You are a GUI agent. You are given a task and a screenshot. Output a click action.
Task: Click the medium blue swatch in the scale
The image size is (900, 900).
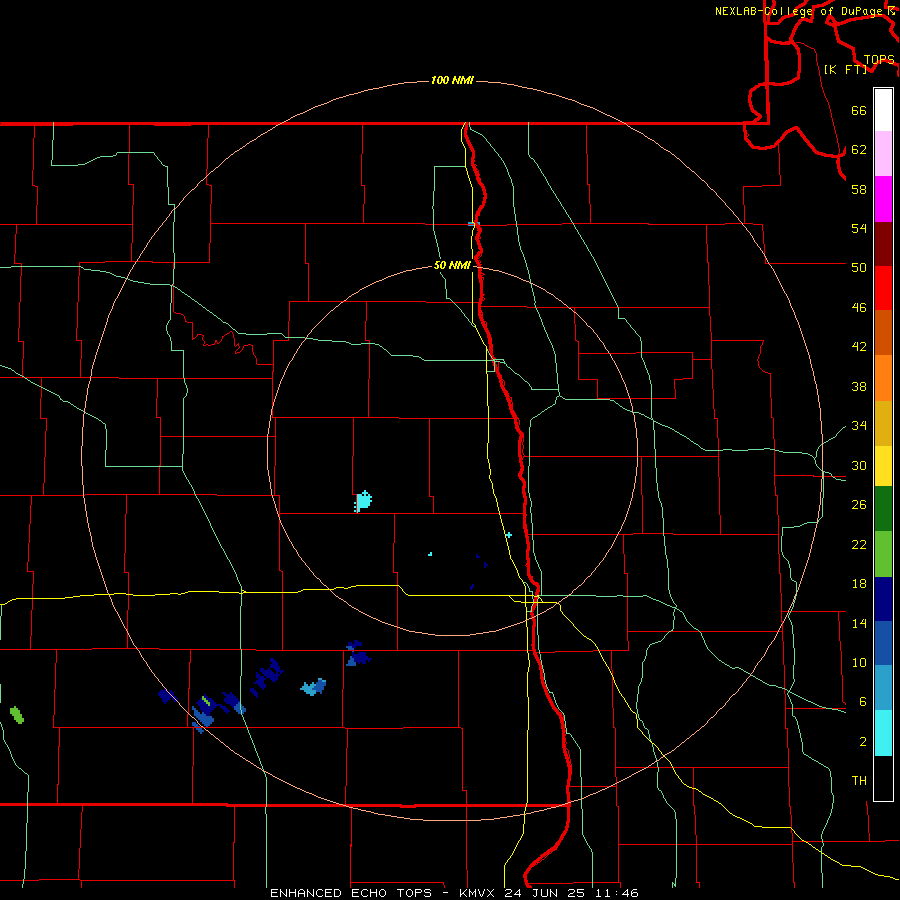[x=883, y=643]
